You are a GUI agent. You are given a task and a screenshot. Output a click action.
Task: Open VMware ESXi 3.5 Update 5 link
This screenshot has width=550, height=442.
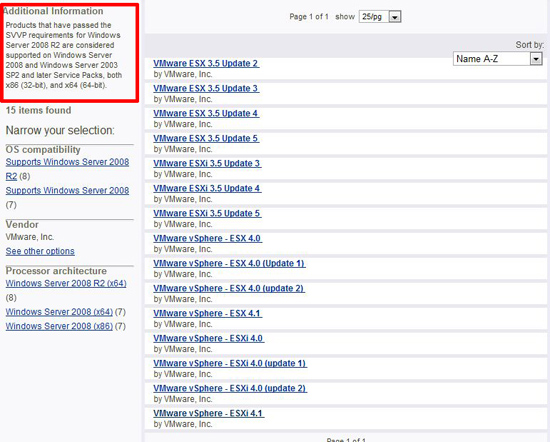pyautogui.click(x=207, y=213)
